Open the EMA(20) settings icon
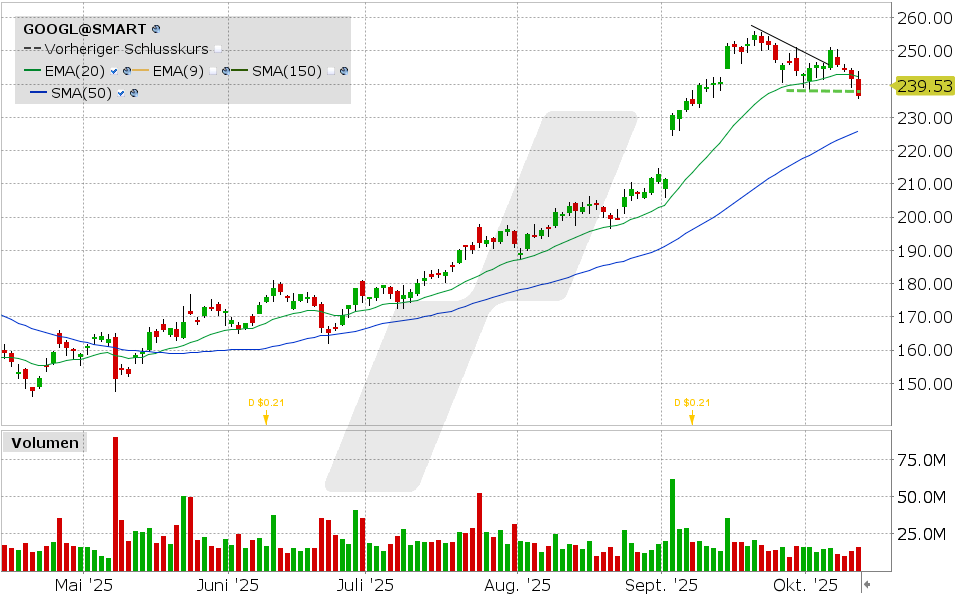The height and width of the screenshot is (600, 960). (127, 71)
